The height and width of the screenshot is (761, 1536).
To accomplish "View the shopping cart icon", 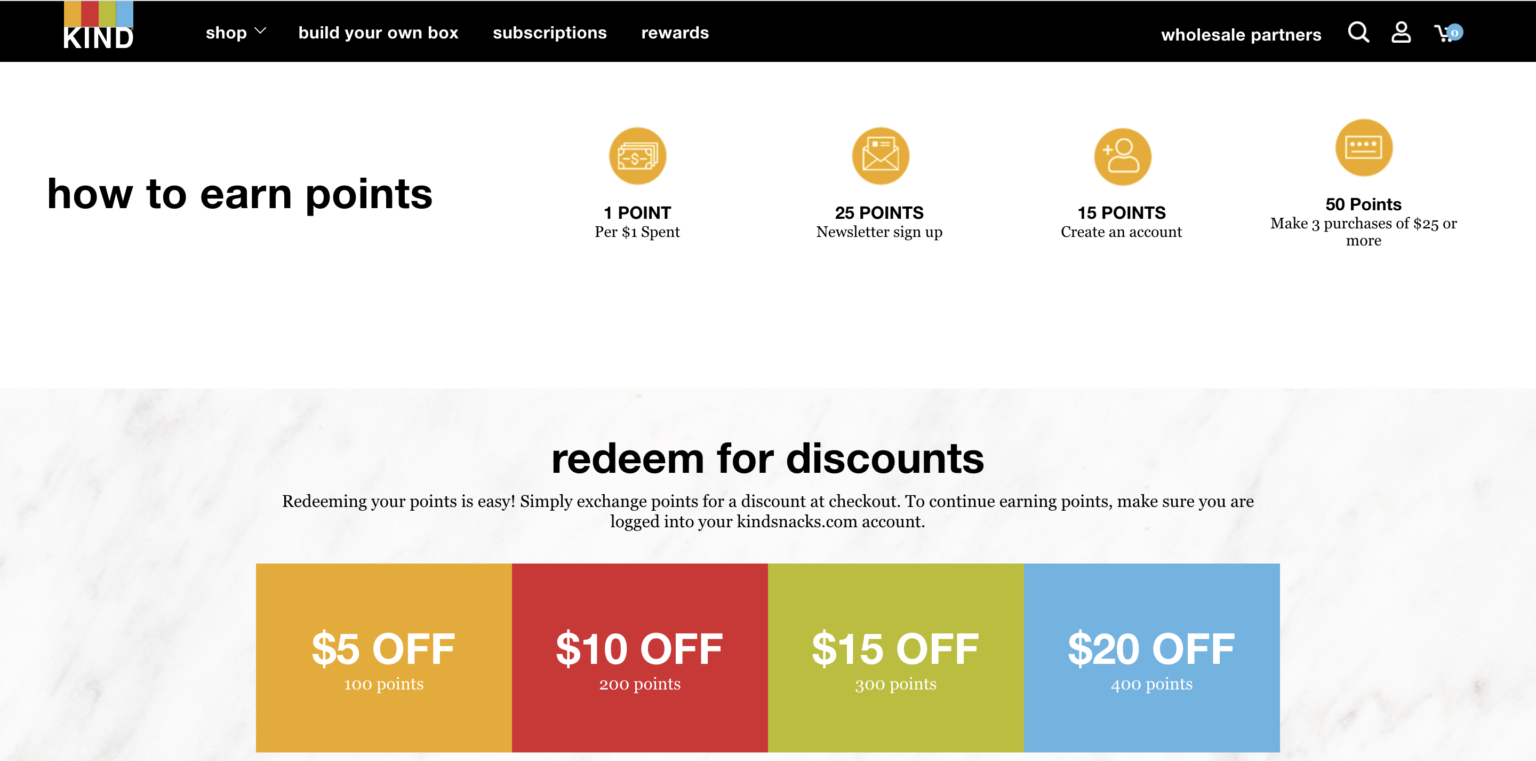I will coord(1443,34).
